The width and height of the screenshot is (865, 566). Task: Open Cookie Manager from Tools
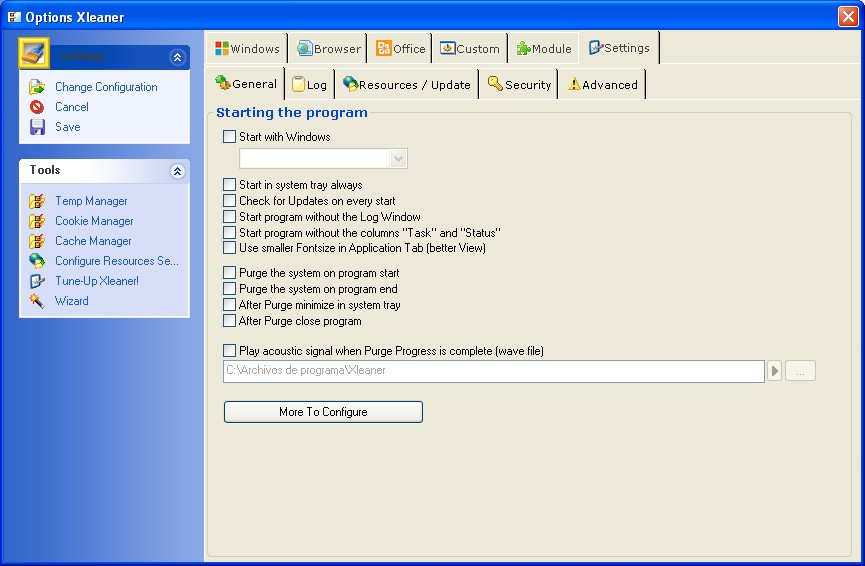(94, 221)
